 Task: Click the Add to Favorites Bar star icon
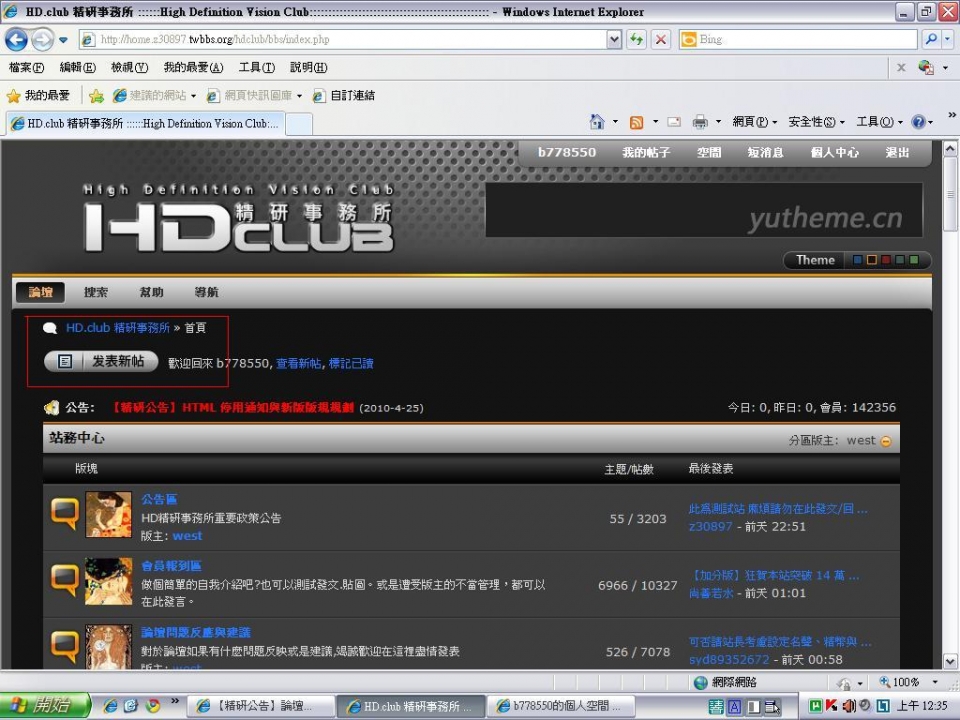point(96,96)
